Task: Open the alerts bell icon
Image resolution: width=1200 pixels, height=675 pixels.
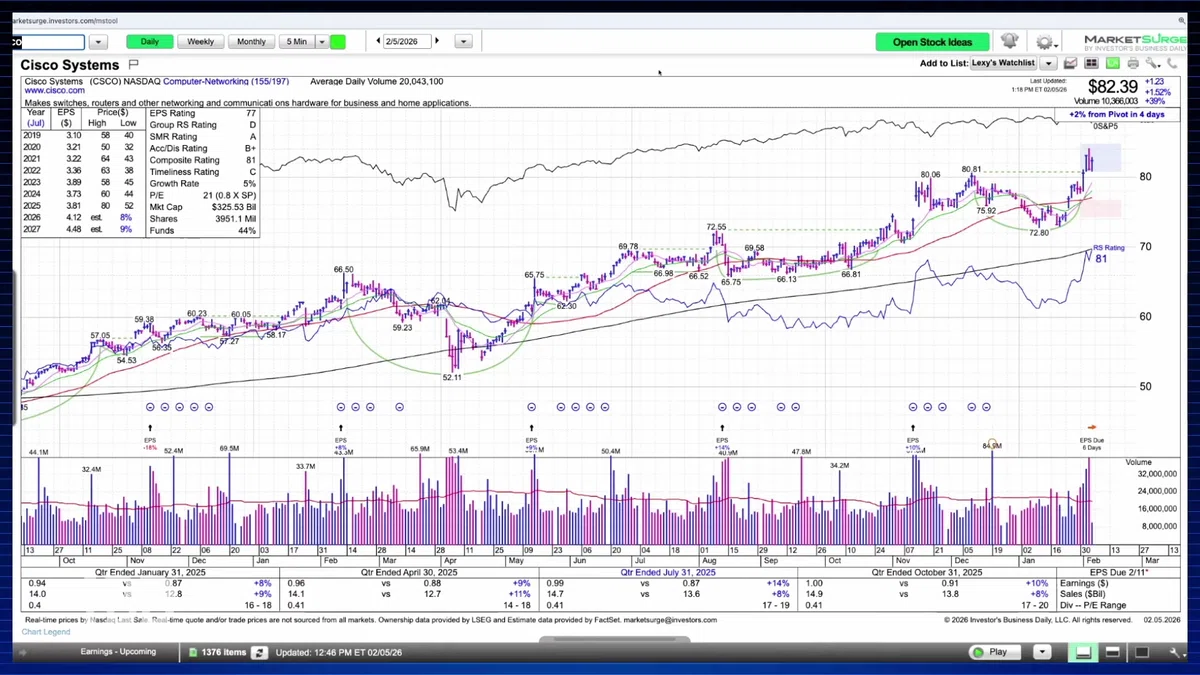Action: click(1009, 41)
